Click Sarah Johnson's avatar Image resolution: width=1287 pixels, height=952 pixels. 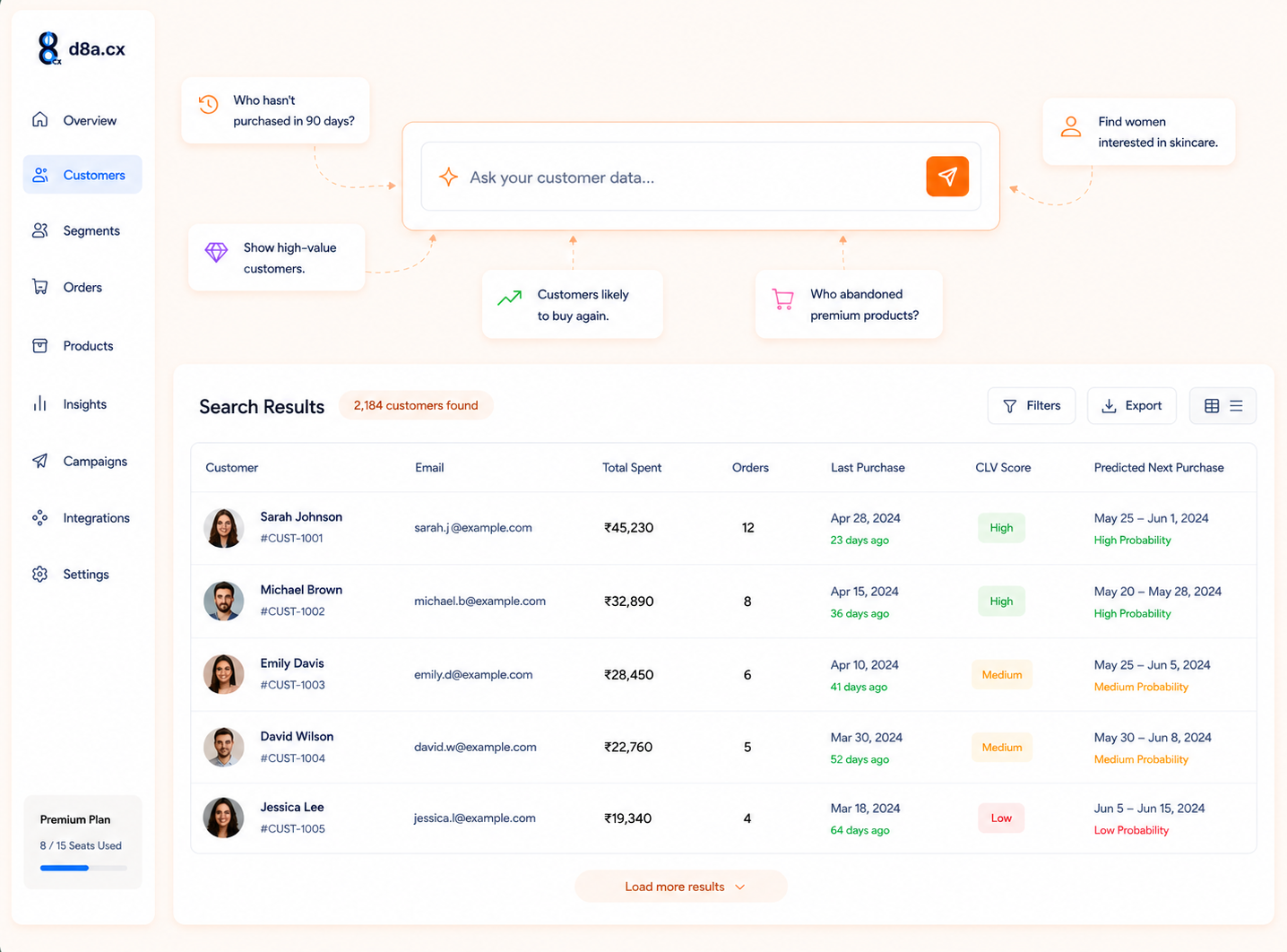coord(224,528)
